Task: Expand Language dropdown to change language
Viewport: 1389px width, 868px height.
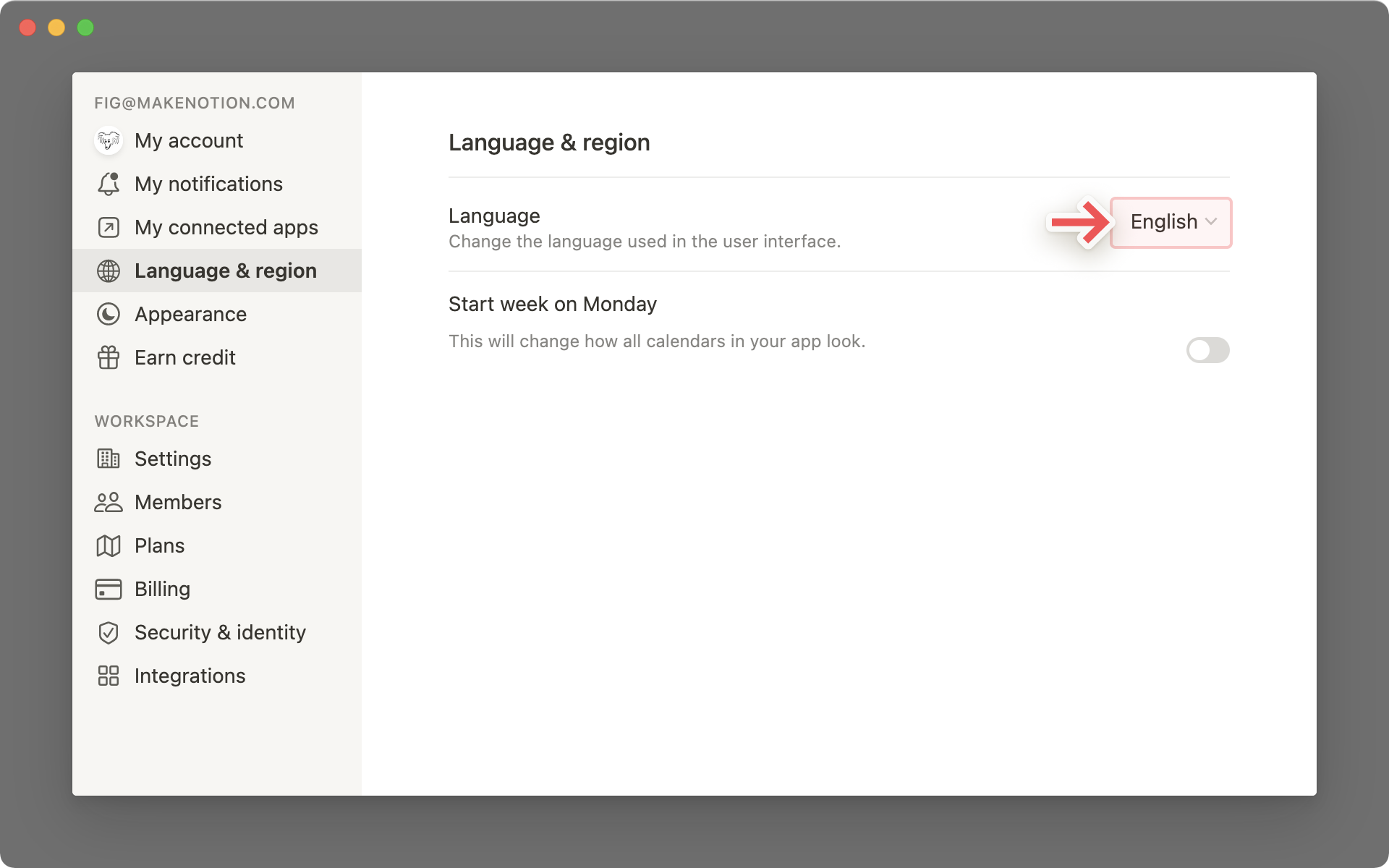Action: [1170, 220]
